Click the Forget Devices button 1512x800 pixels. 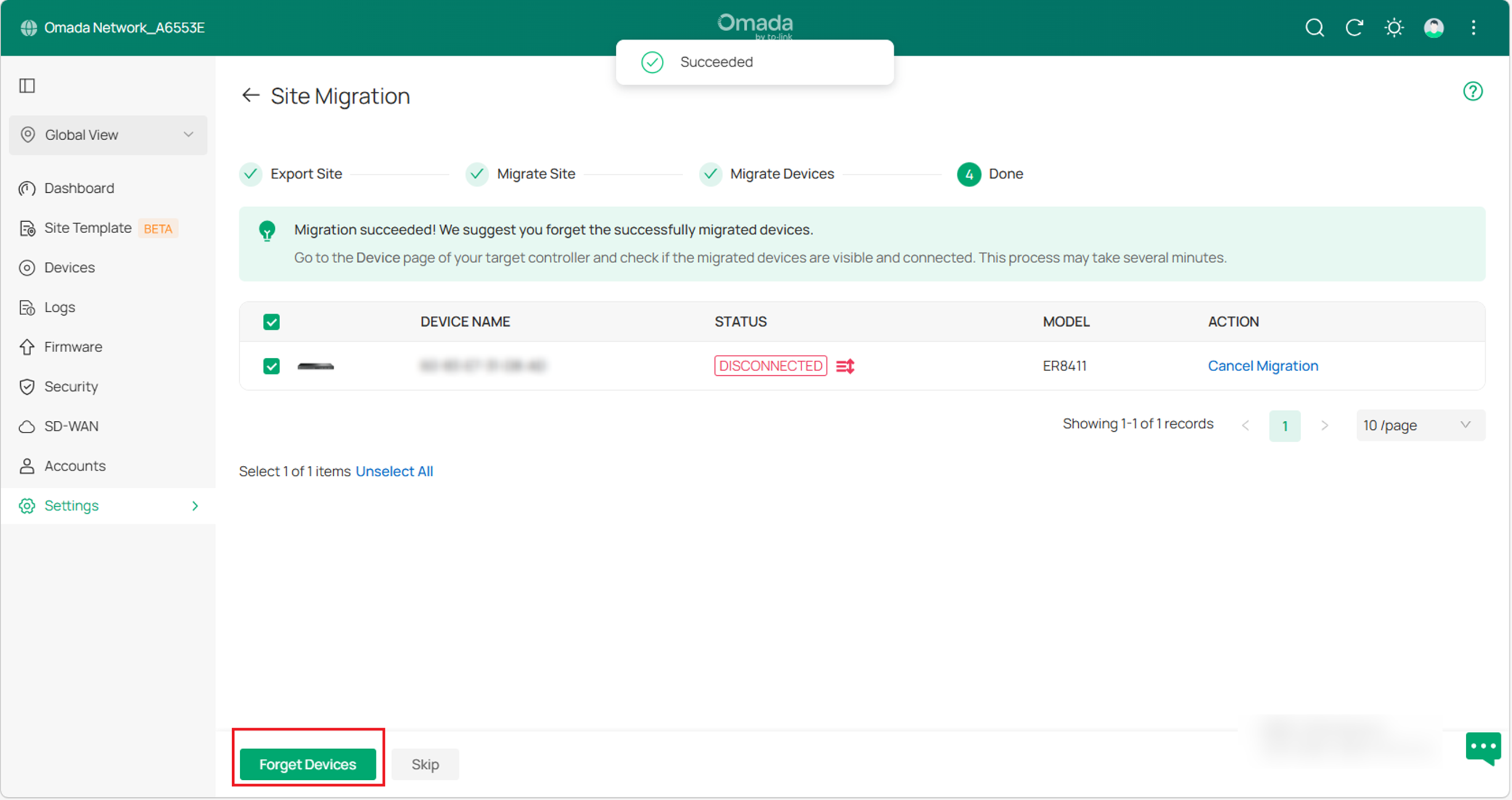point(308,764)
